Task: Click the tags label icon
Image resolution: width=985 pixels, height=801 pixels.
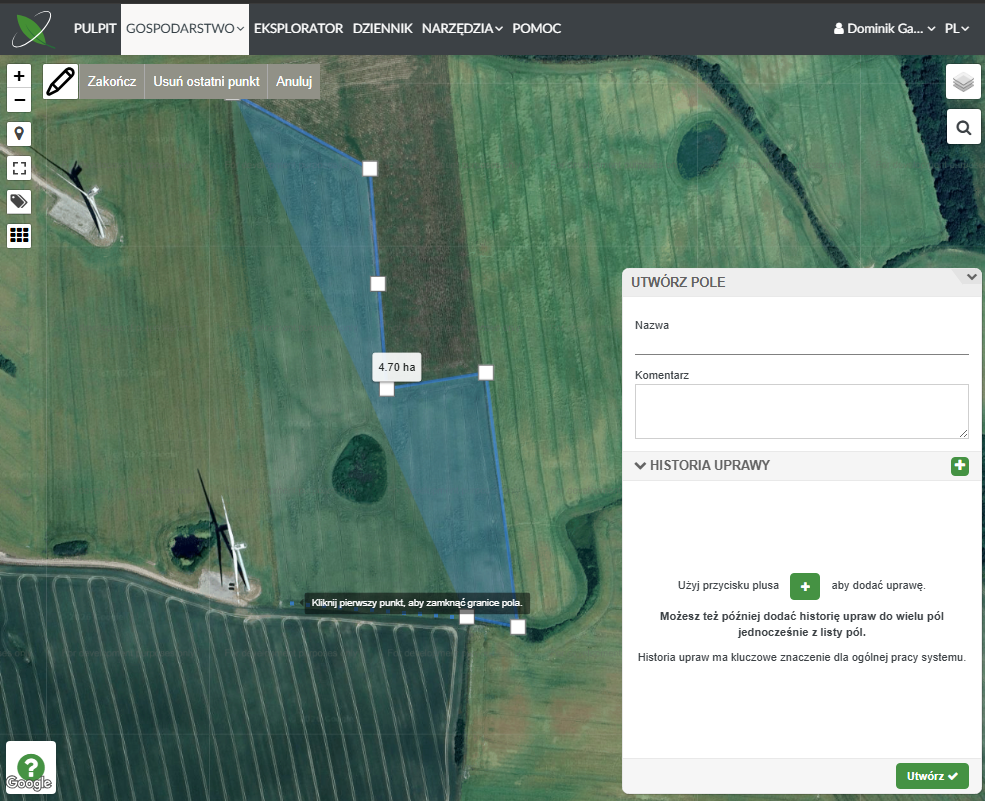Action: (19, 202)
